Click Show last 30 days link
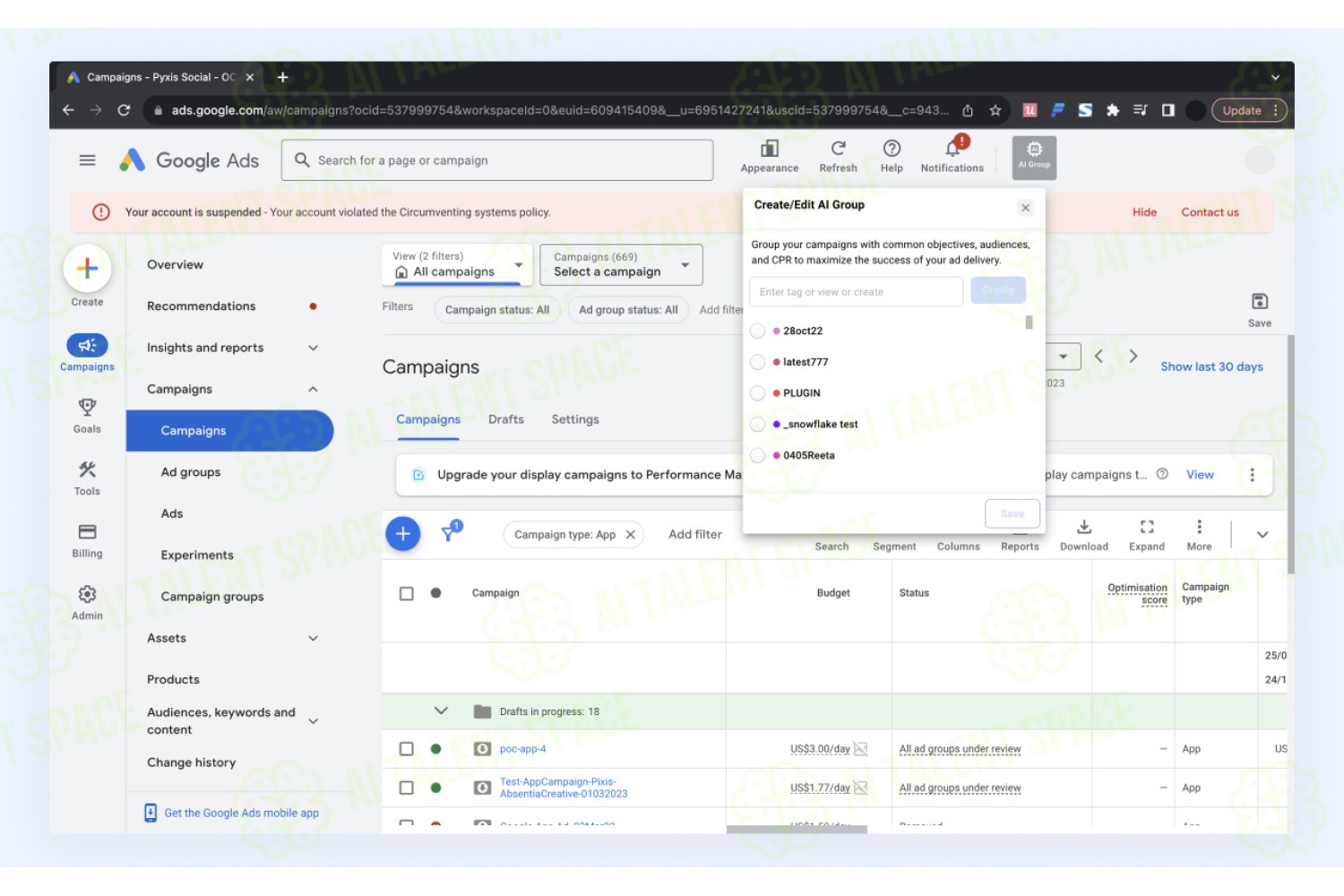 [1211, 366]
